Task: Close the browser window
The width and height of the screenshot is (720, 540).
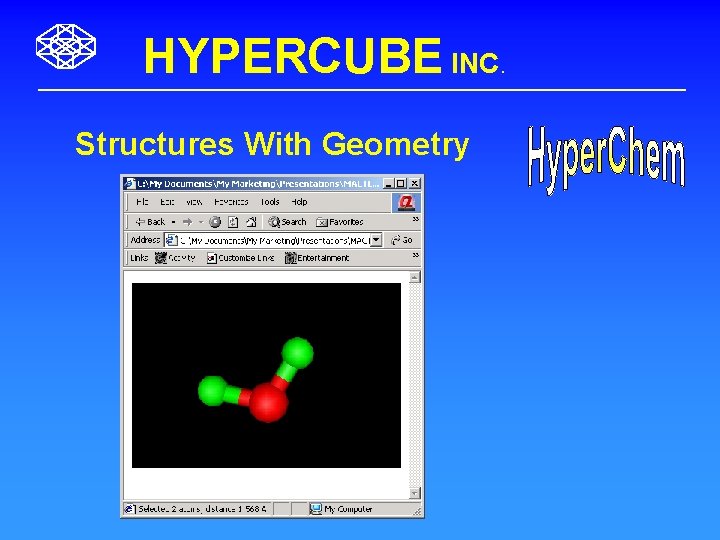Action: (x=414, y=183)
